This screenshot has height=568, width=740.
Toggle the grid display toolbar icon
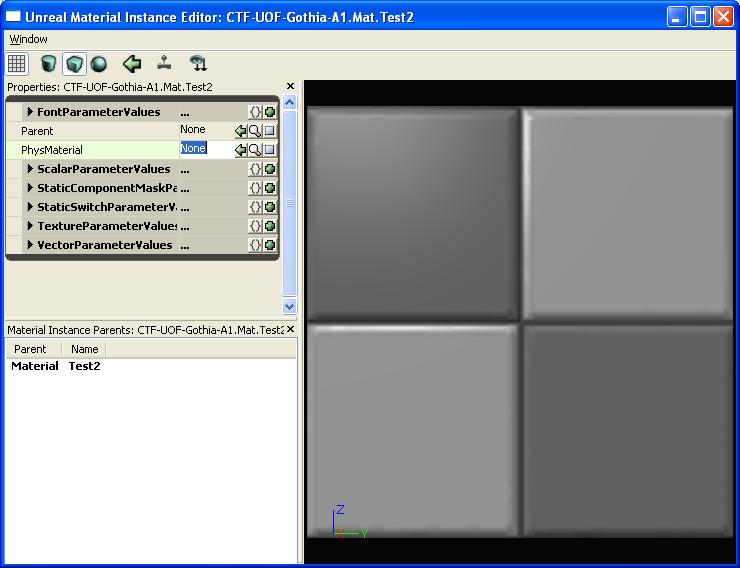click(x=16, y=64)
